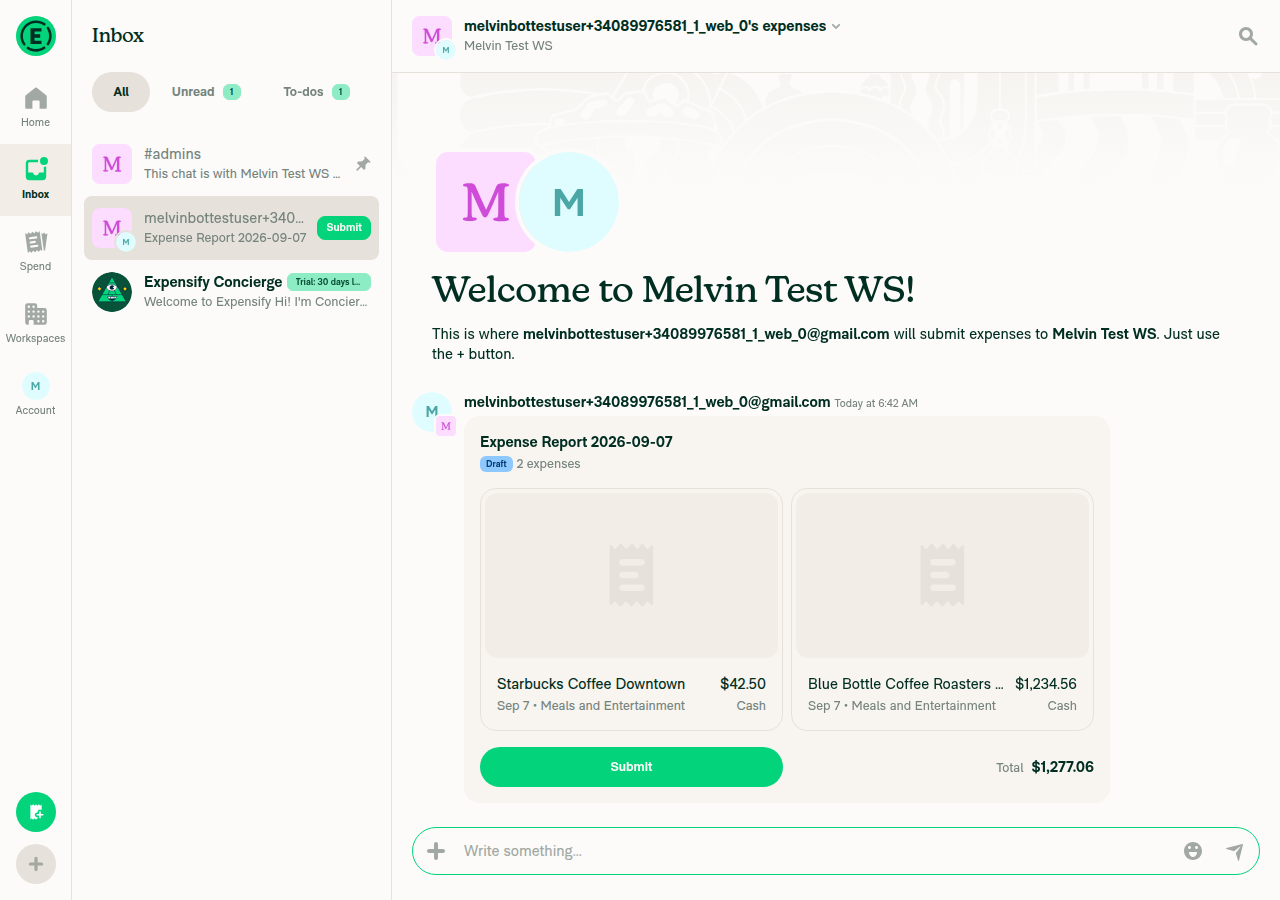Click the send message arrow
This screenshot has height=900, width=1280.
pyautogui.click(x=1235, y=851)
